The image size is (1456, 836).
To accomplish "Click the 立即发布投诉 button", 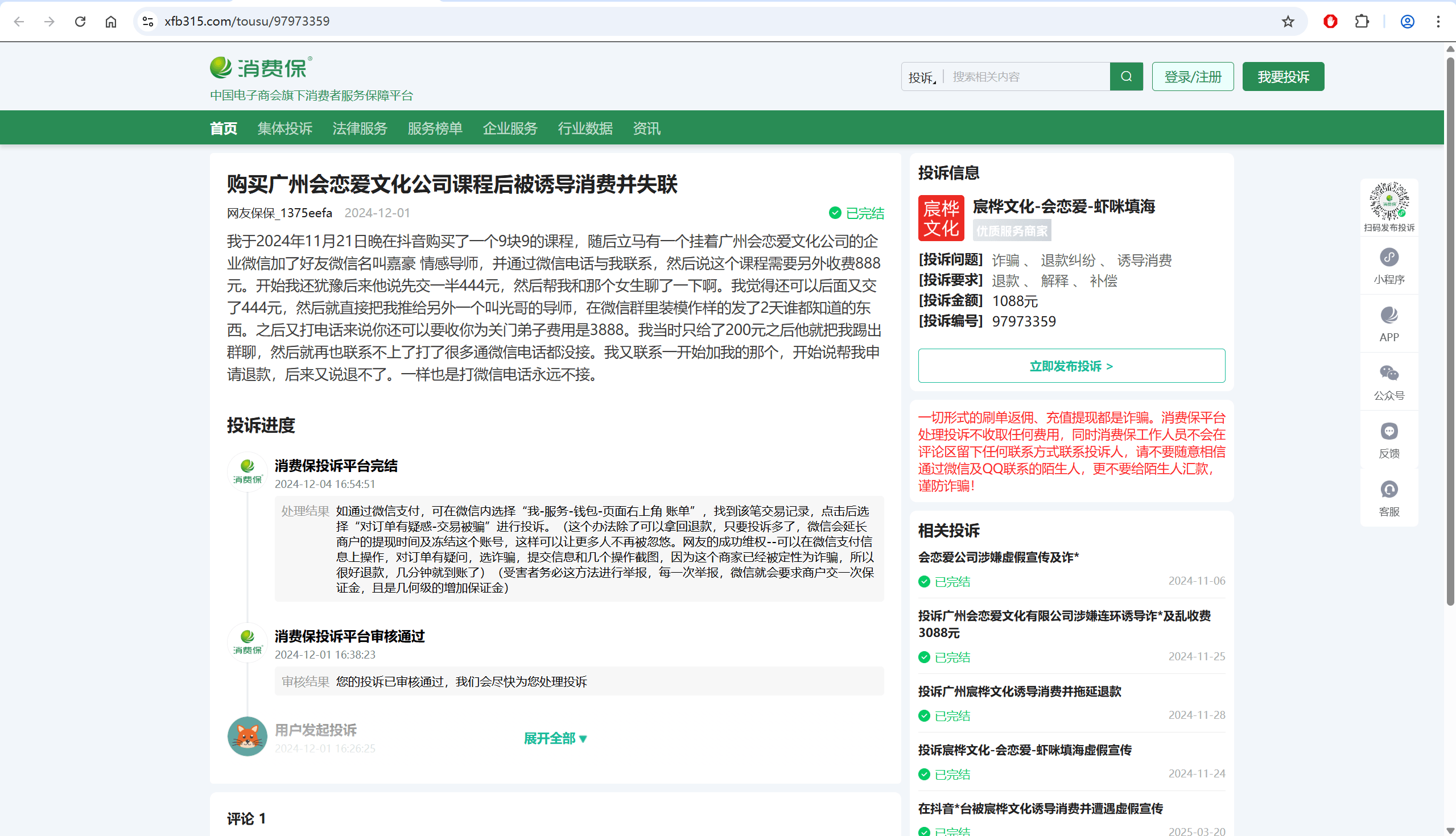I will tap(1072, 366).
